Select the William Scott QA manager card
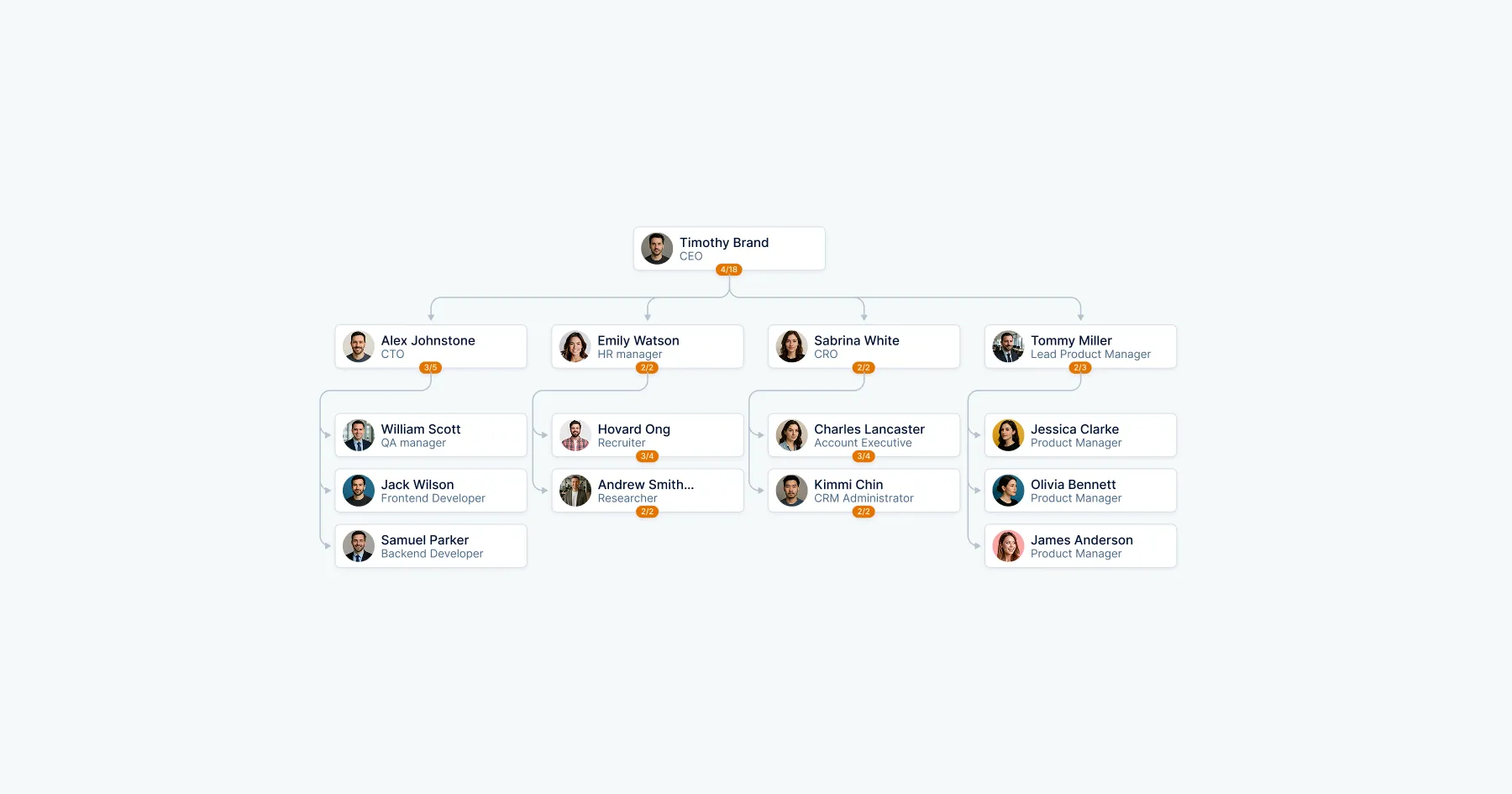 [x=431, y=435]
